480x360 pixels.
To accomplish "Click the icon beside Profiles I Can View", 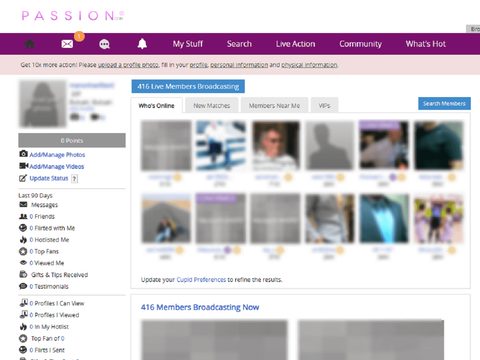I will 23,303.
